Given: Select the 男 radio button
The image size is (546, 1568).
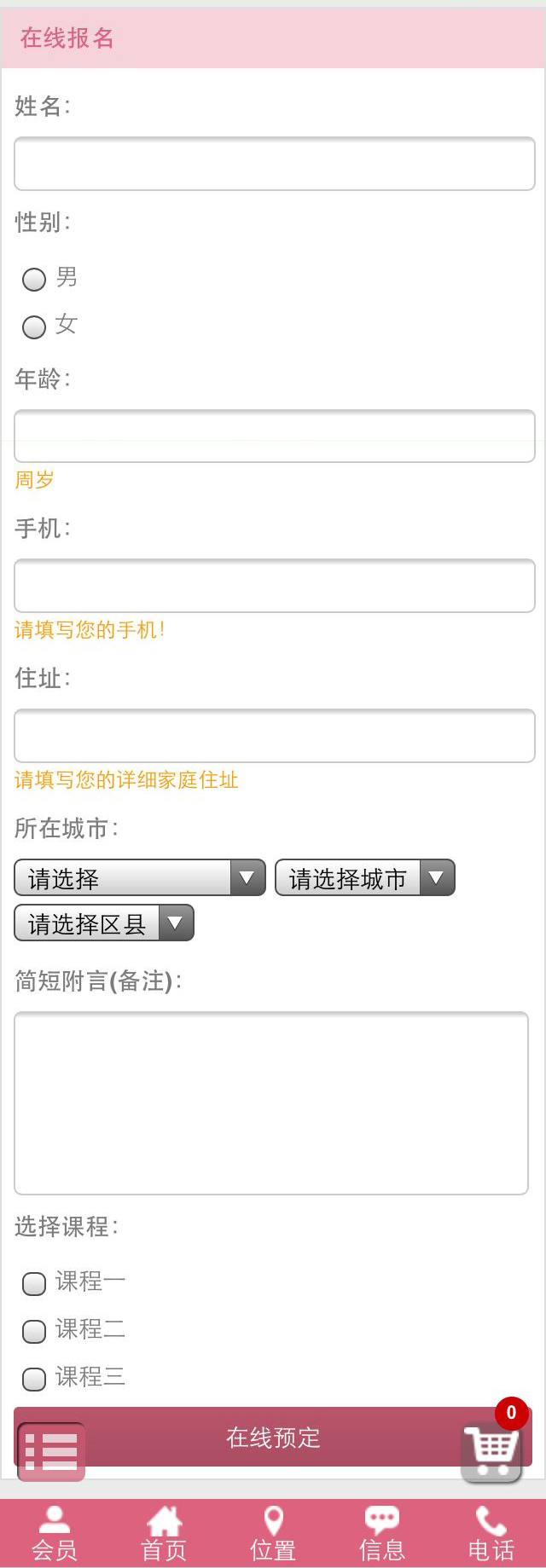Looking at the screenshot, I should click(x=34, y=279).
